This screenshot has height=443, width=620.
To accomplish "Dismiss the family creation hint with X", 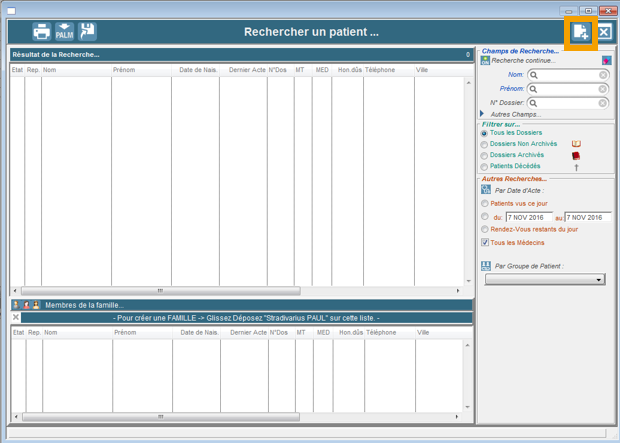I will point(16,317).
